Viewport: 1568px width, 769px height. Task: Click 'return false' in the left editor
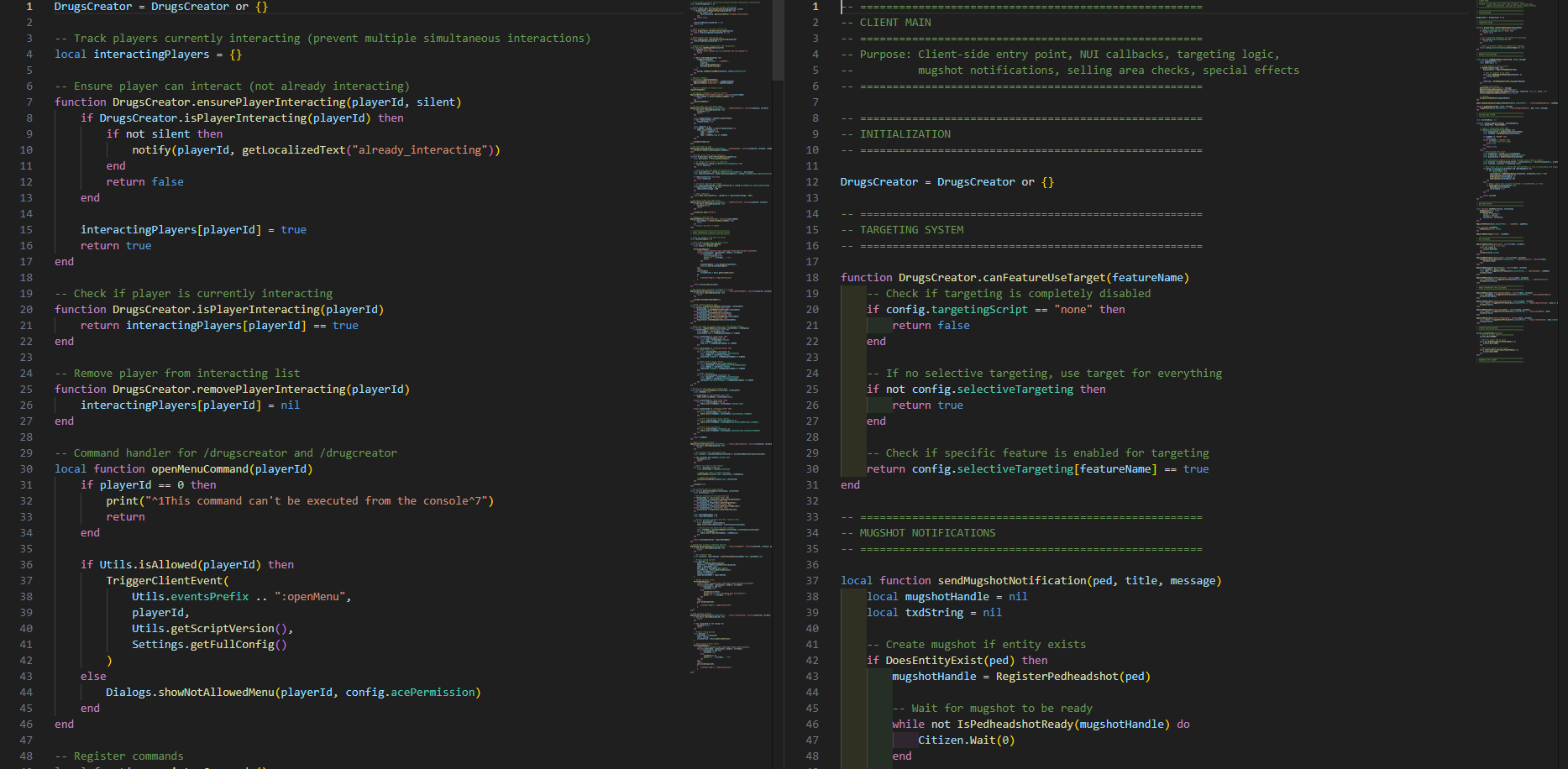click(144, 182)
